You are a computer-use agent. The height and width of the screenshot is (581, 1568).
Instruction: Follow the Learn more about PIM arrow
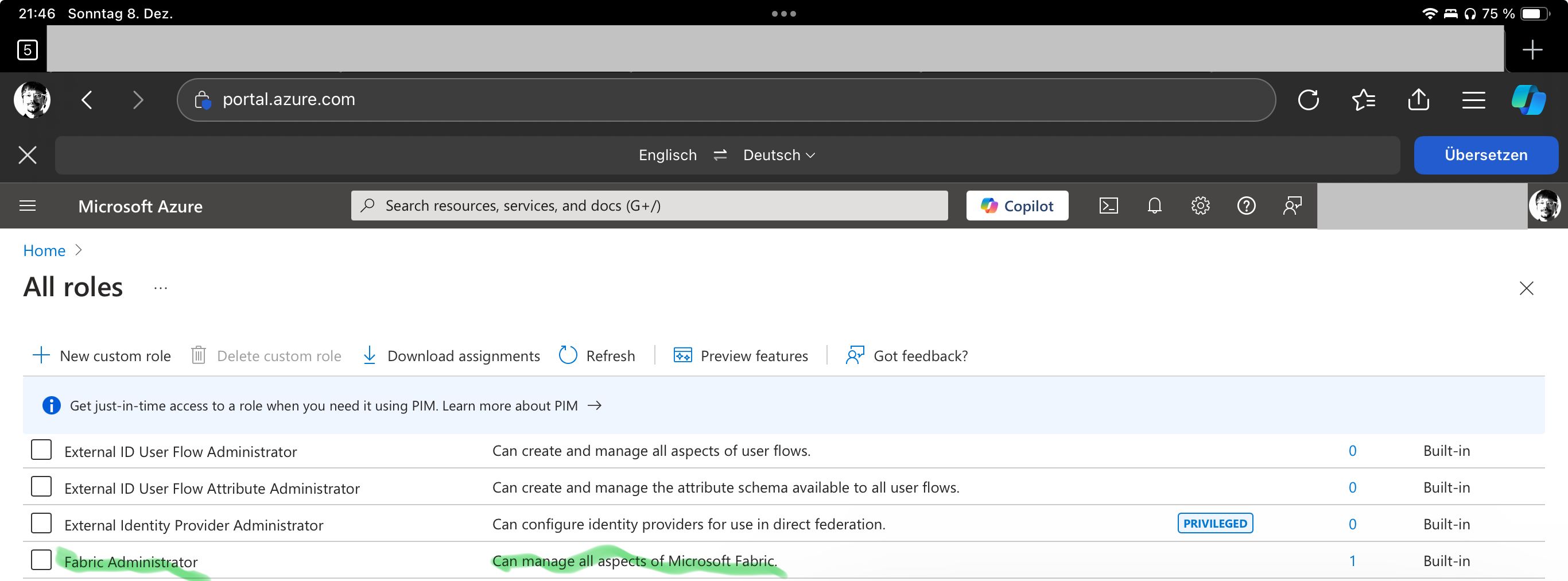pos(595,405)
